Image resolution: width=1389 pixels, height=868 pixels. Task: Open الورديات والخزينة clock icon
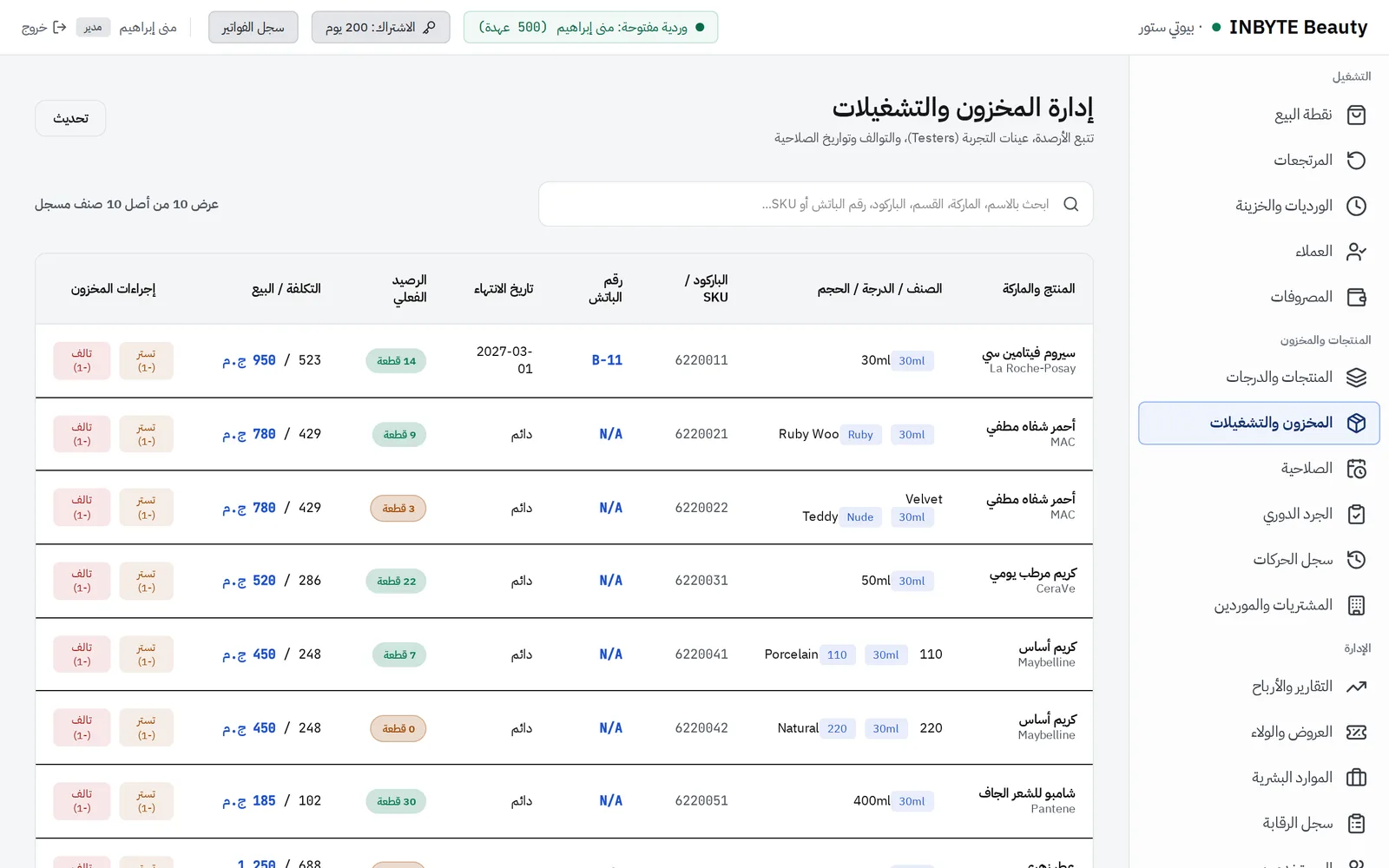coord(1356,206)
